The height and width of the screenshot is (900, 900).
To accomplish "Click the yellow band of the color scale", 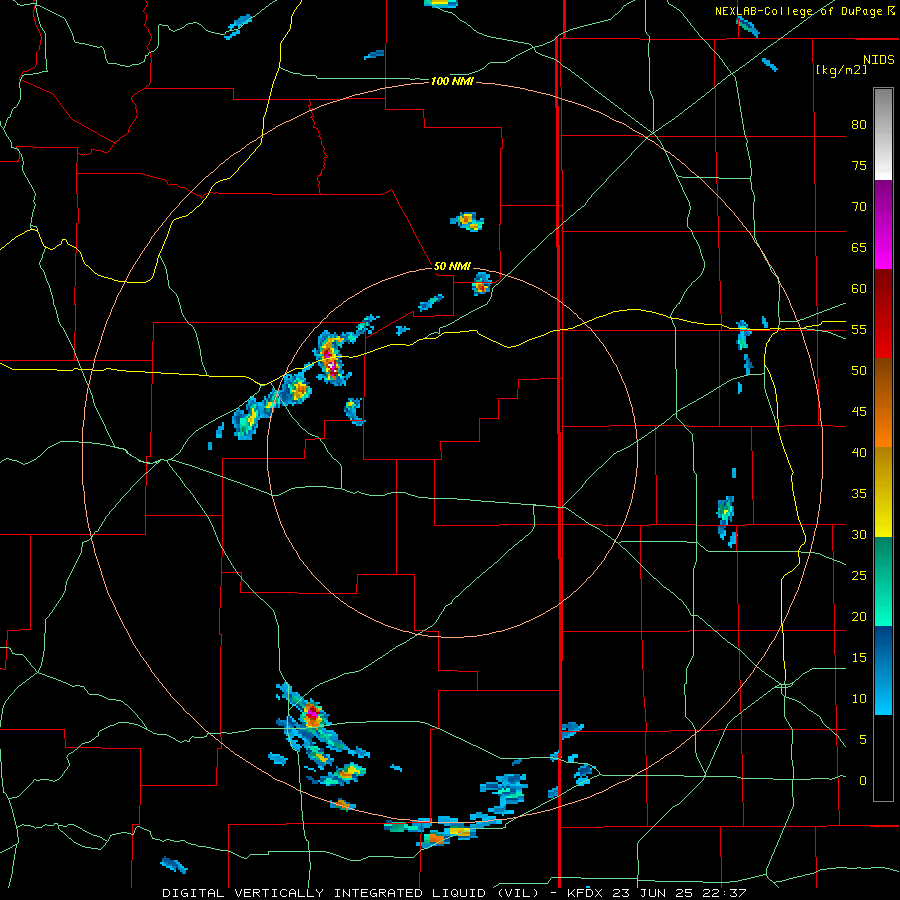I will coord(883,492).
